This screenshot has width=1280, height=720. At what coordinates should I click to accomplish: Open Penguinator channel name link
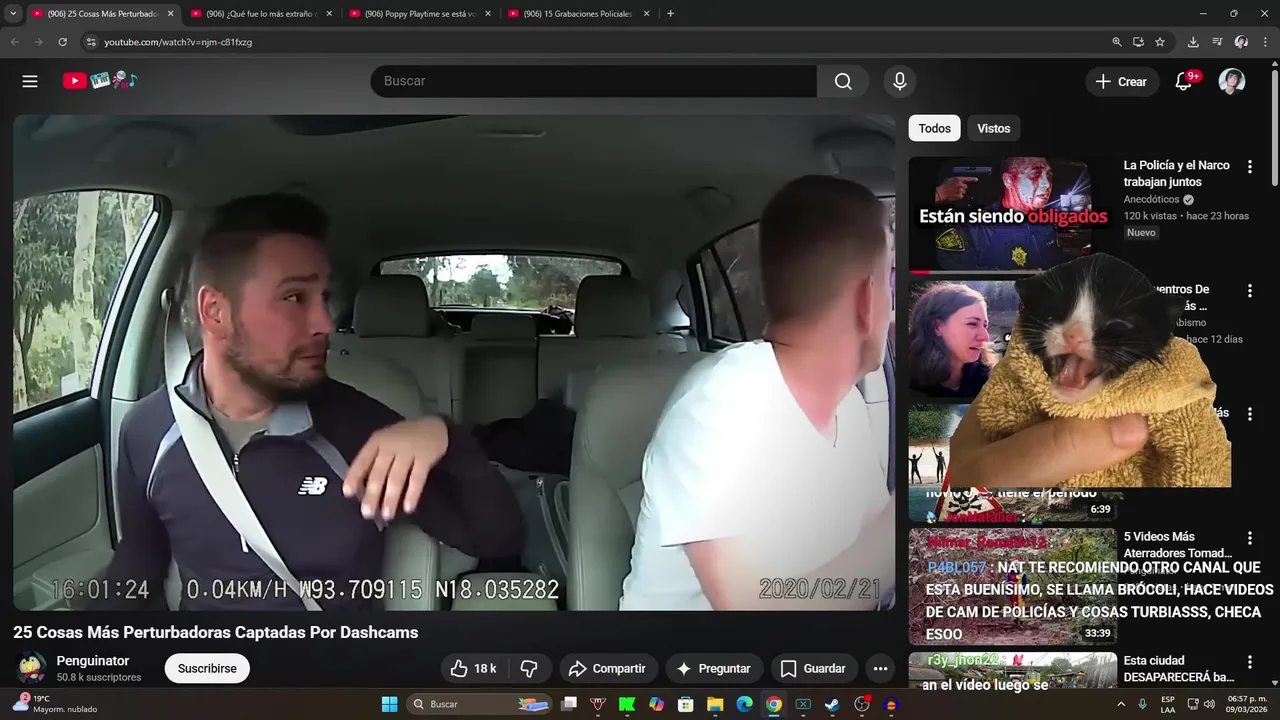(x=93, y=661)
